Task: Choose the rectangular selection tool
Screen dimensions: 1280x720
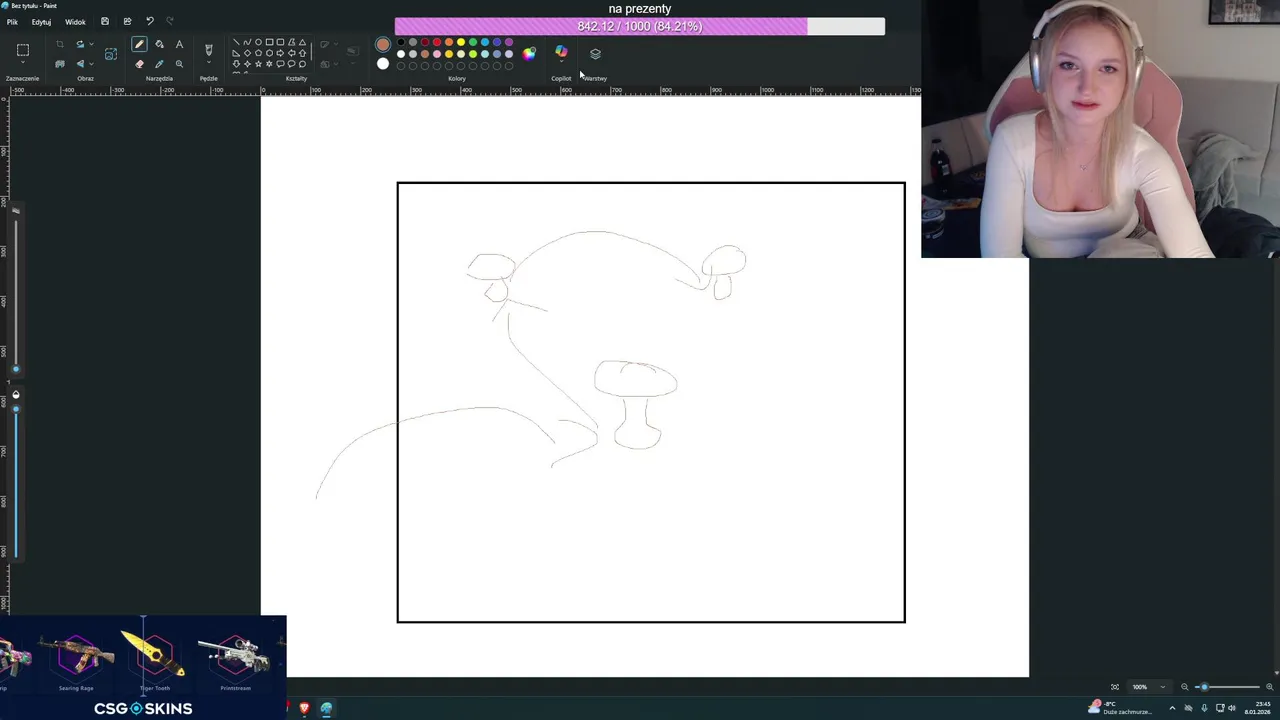Action: [23, 50]
